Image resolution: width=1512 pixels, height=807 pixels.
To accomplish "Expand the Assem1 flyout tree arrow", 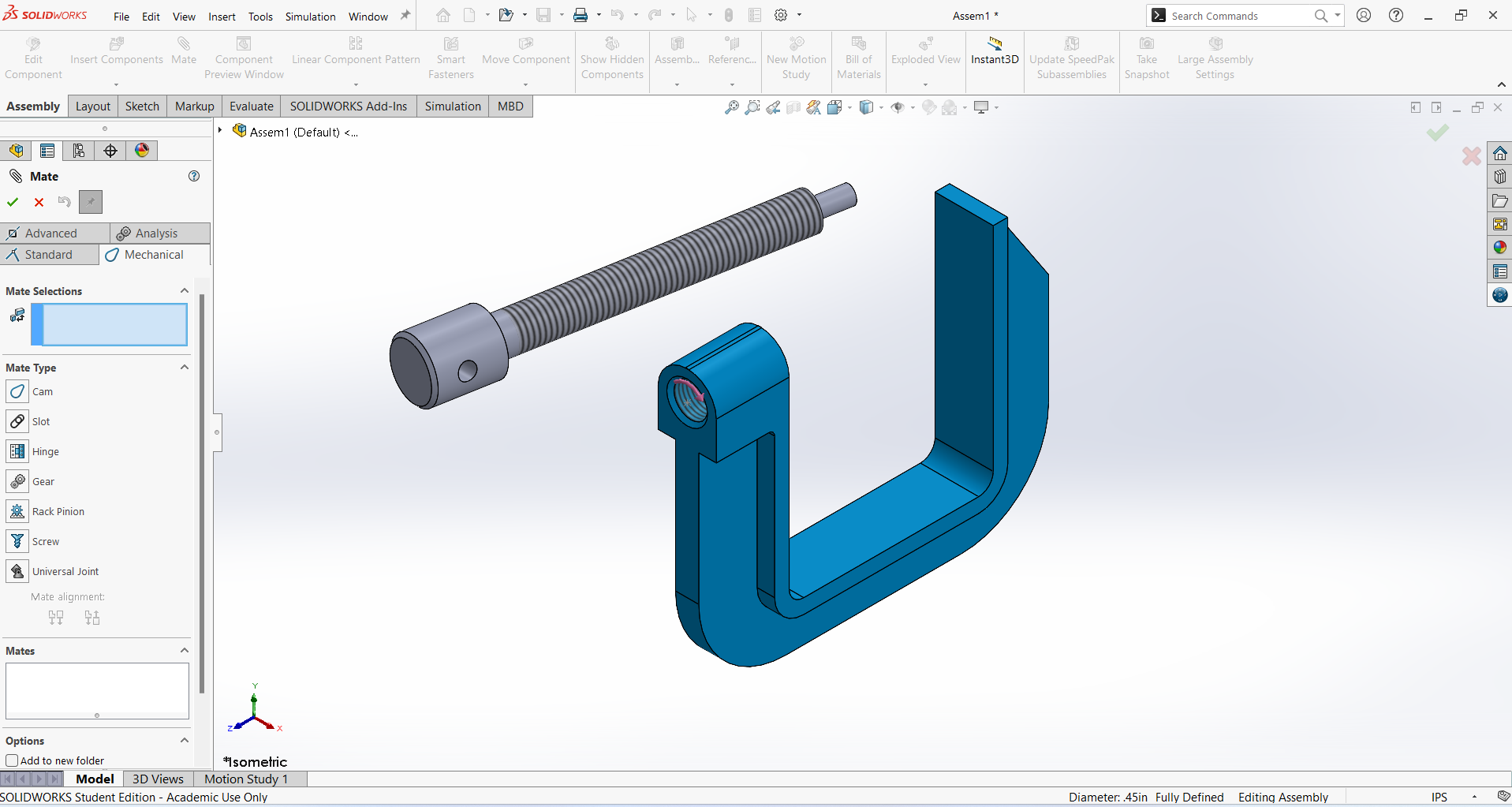I will click(221, 131).
